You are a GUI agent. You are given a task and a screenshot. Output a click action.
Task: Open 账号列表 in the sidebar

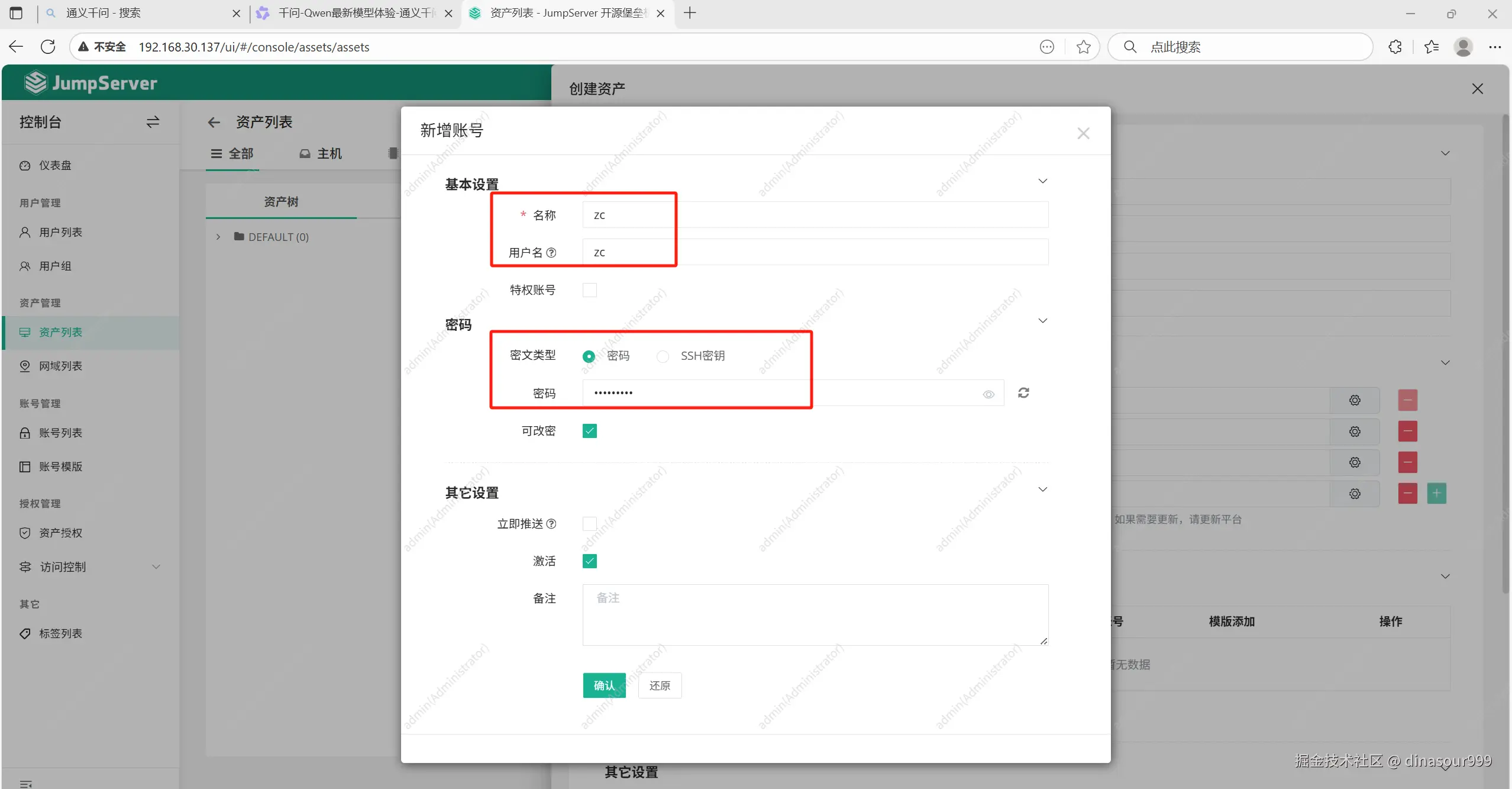(x=60, y=433)
